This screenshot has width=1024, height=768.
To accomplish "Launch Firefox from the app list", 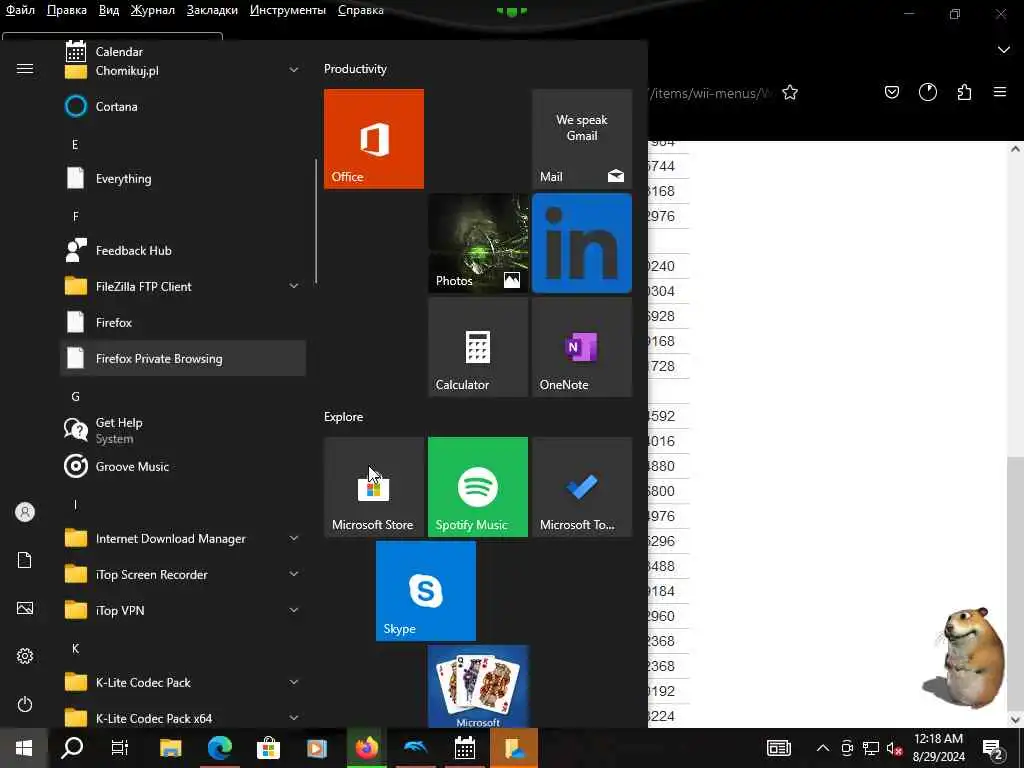I will tap(183, 322).
